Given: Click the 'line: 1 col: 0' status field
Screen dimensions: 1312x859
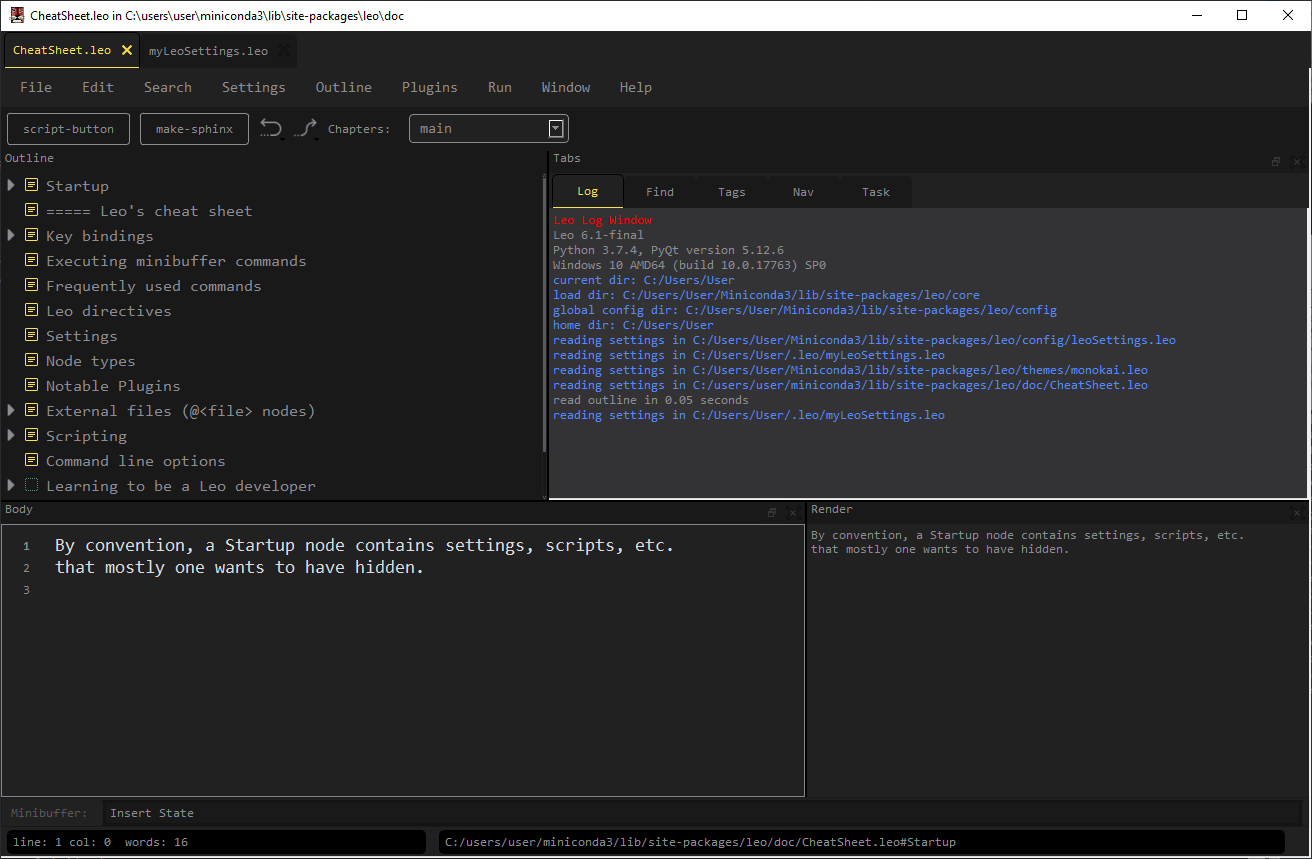Looking at the screenshot, I should coord(62,842).
